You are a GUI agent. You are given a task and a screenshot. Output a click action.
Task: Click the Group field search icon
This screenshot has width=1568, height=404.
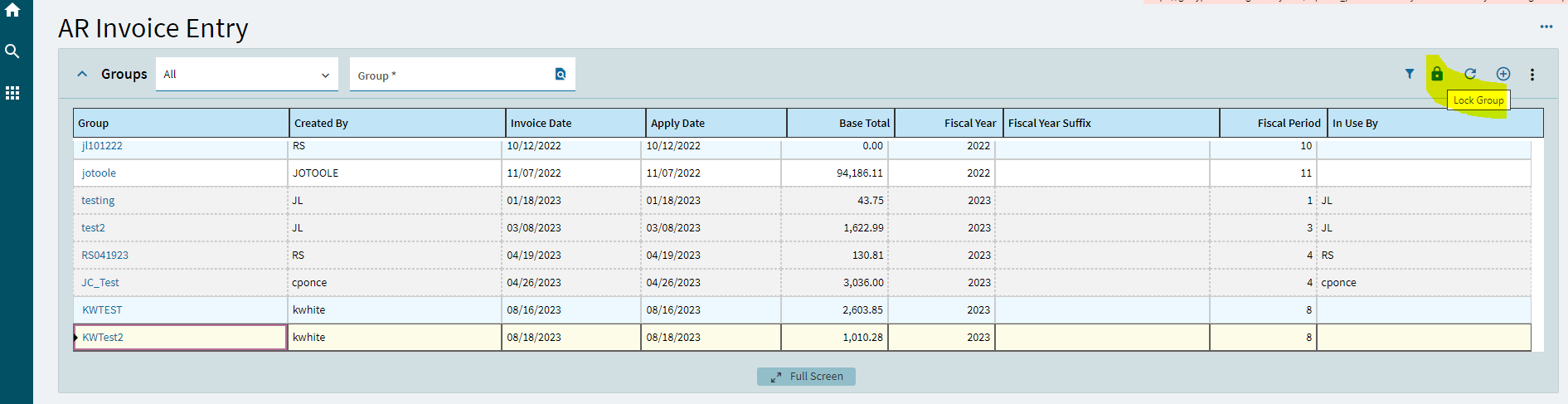561,74
